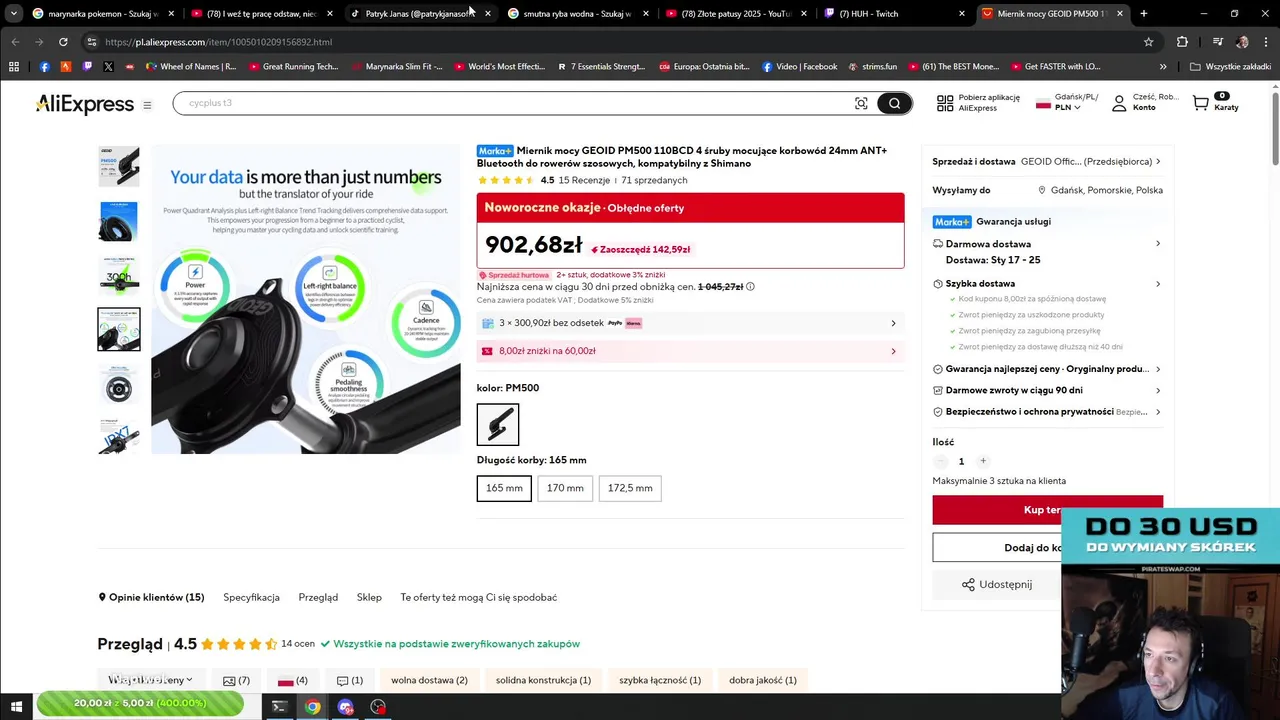Filter reviews with photos (7)

tap(236, 680)
